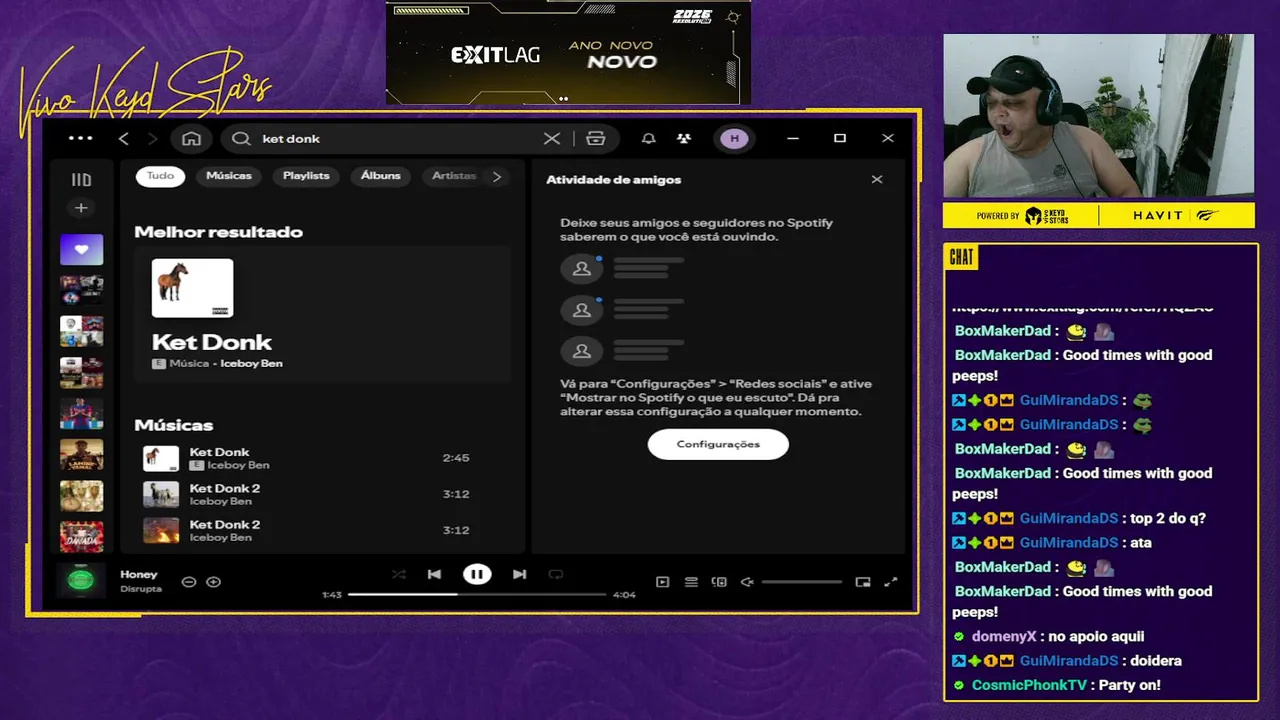Open the Ket Donk best result card
This screenshot has height=720, width=1280.
click(x=322, y=314)
